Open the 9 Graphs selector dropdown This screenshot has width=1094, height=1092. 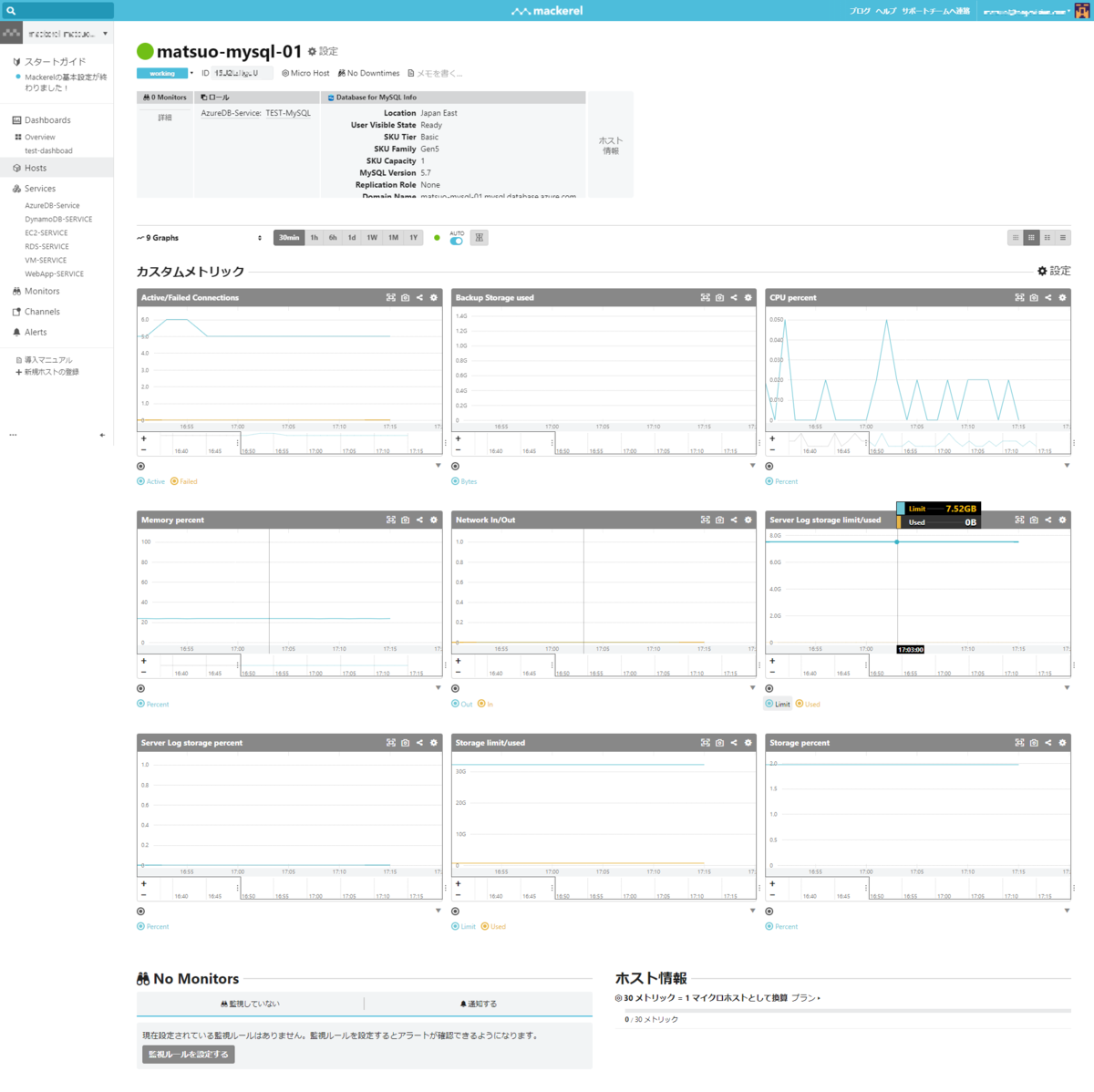click(x=200, y=238)
